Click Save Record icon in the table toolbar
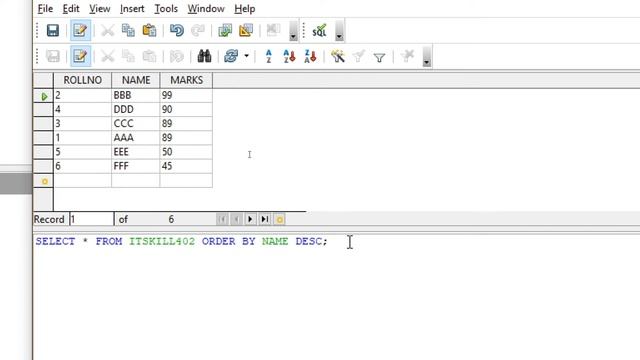640x360 pixels. point(53,56)
